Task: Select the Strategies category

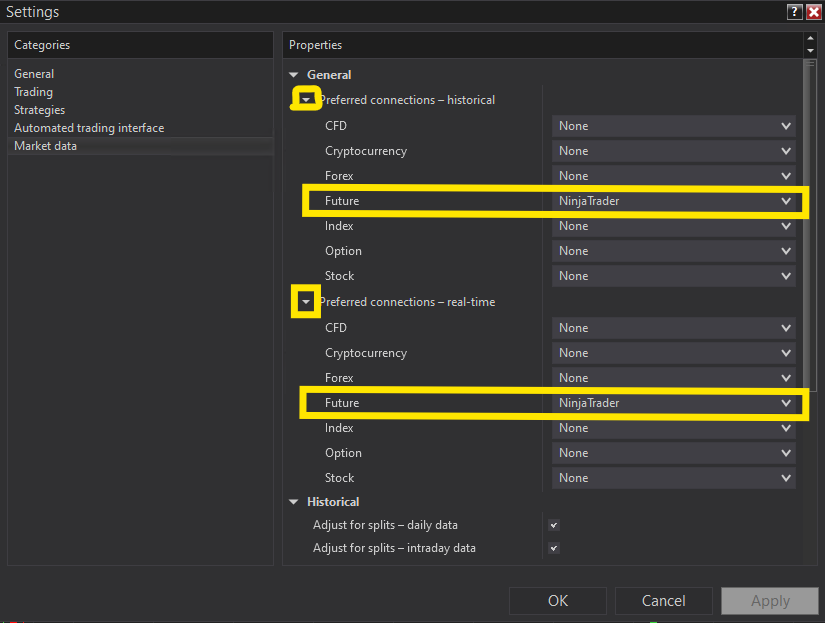Action: 38,109
